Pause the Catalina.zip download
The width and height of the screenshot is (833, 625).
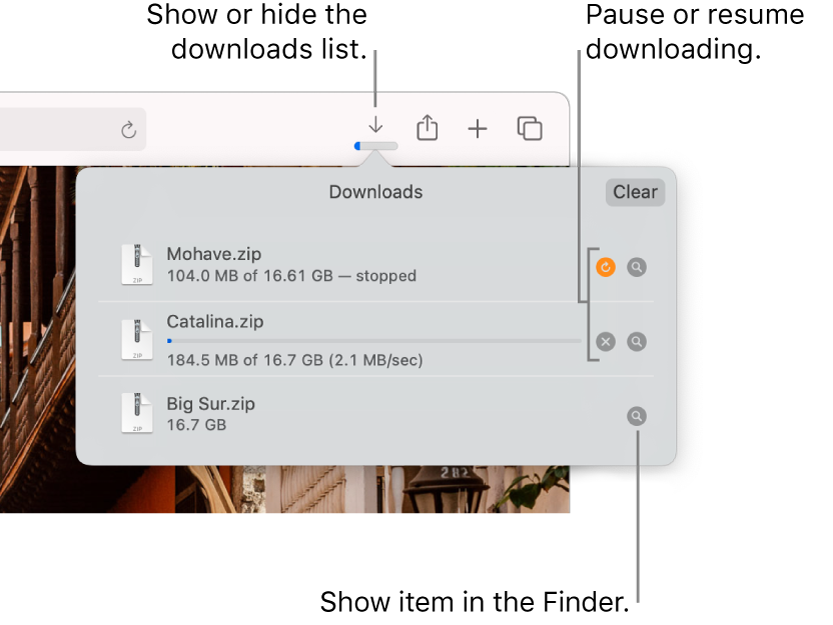click(x=605, y=341)
